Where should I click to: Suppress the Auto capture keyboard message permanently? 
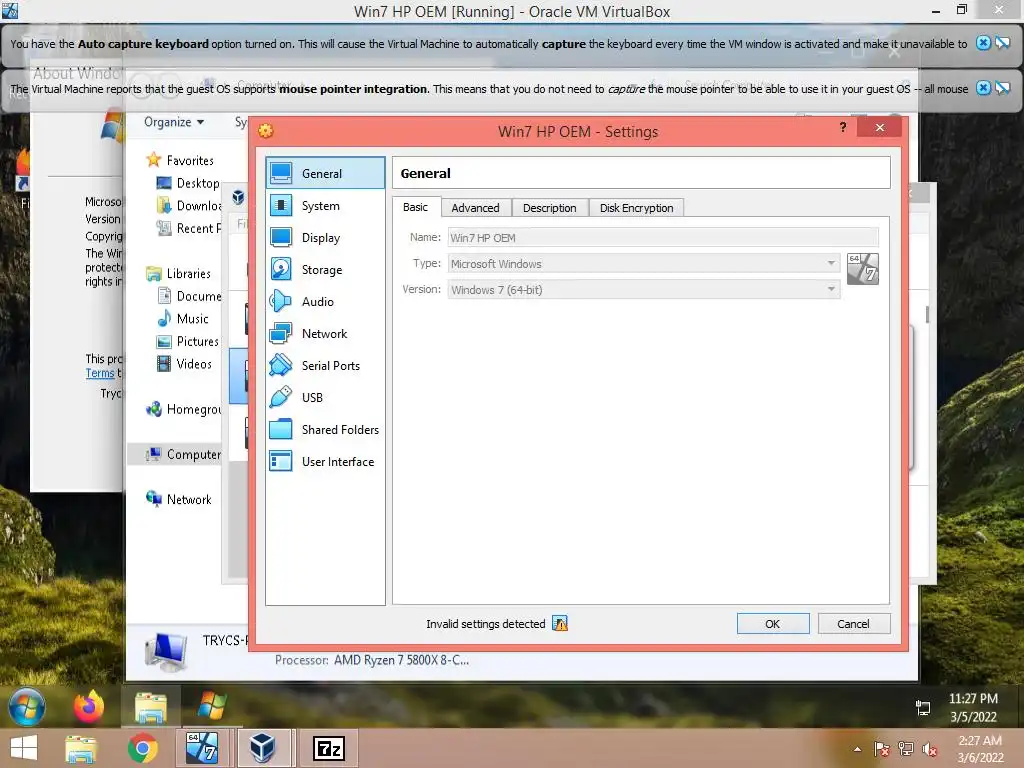point(1002,43)
